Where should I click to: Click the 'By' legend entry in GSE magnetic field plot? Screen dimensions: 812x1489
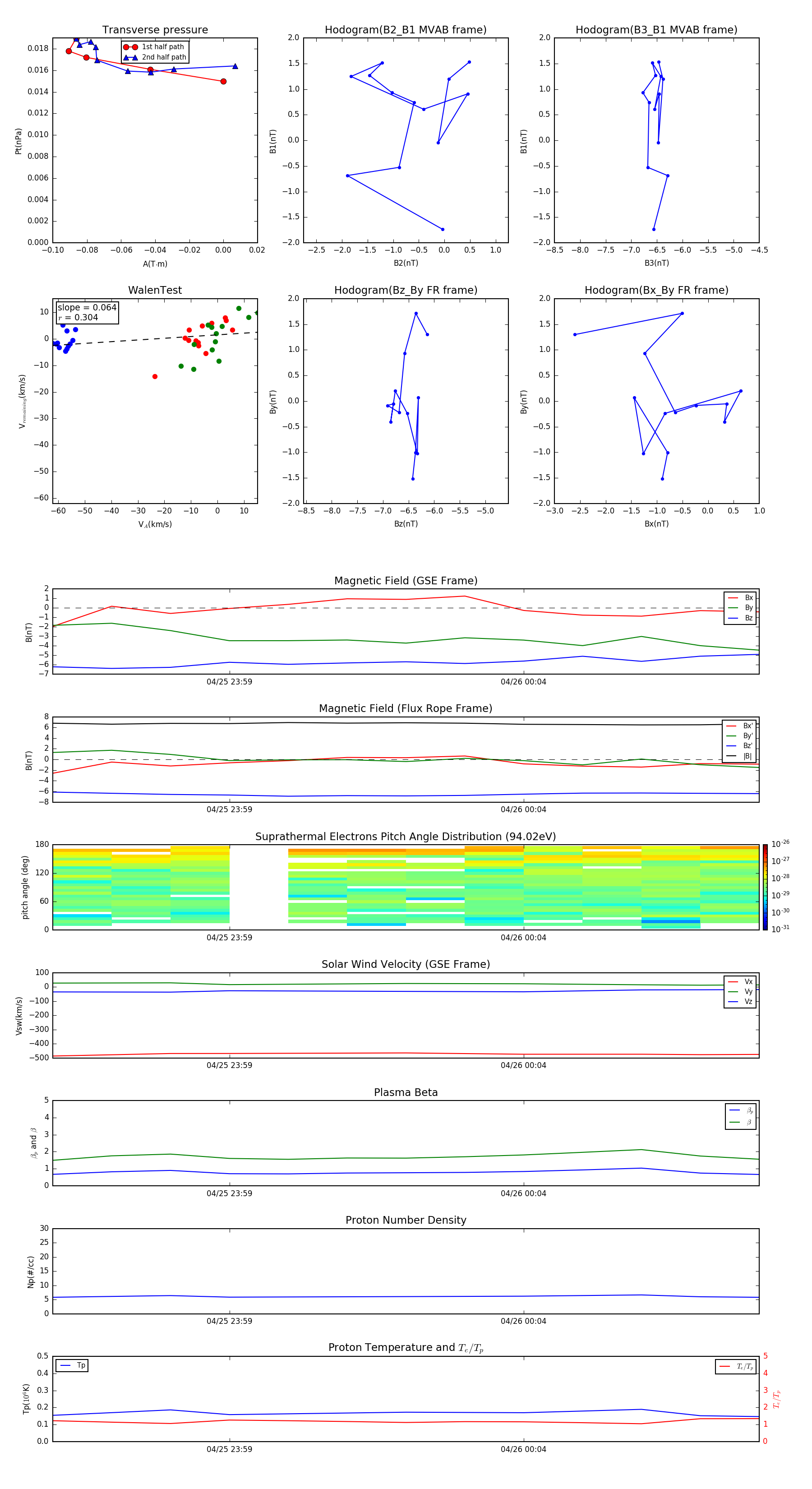coord(740,607)
